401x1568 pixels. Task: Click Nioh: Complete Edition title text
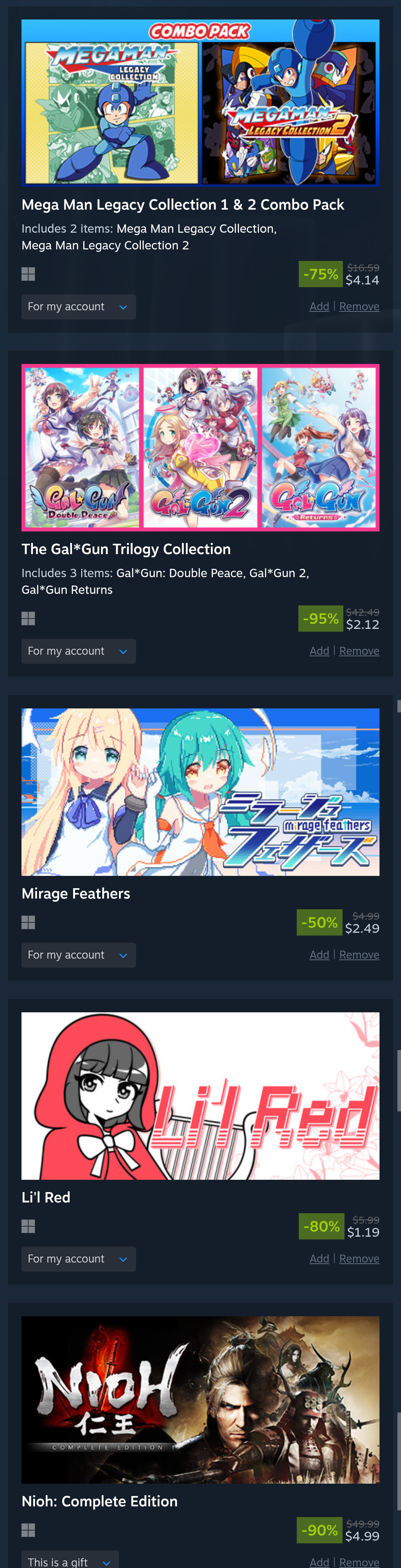click(99, 1501)
